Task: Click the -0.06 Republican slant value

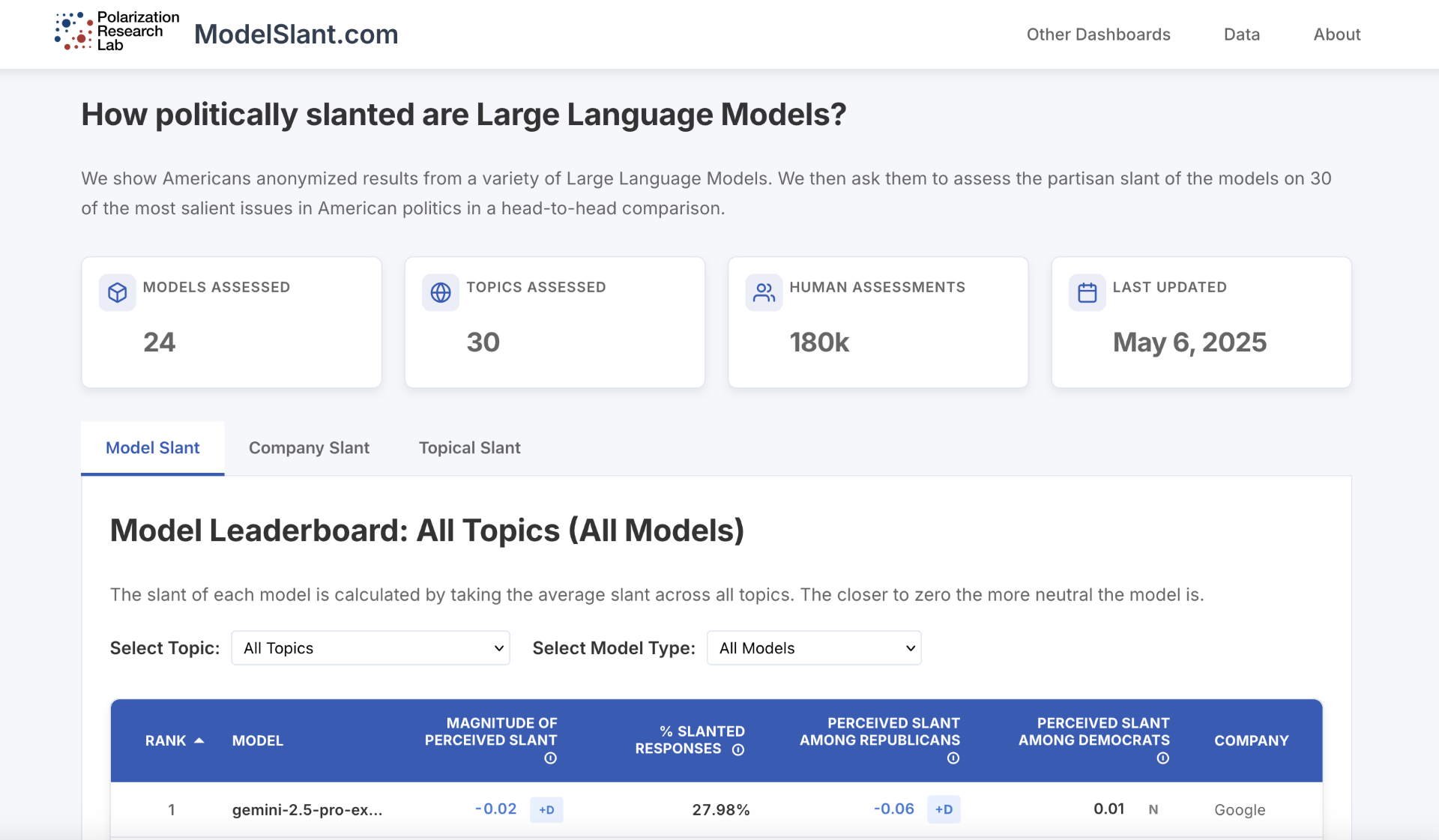Action: pyautogui.click(x=893, y=809)
